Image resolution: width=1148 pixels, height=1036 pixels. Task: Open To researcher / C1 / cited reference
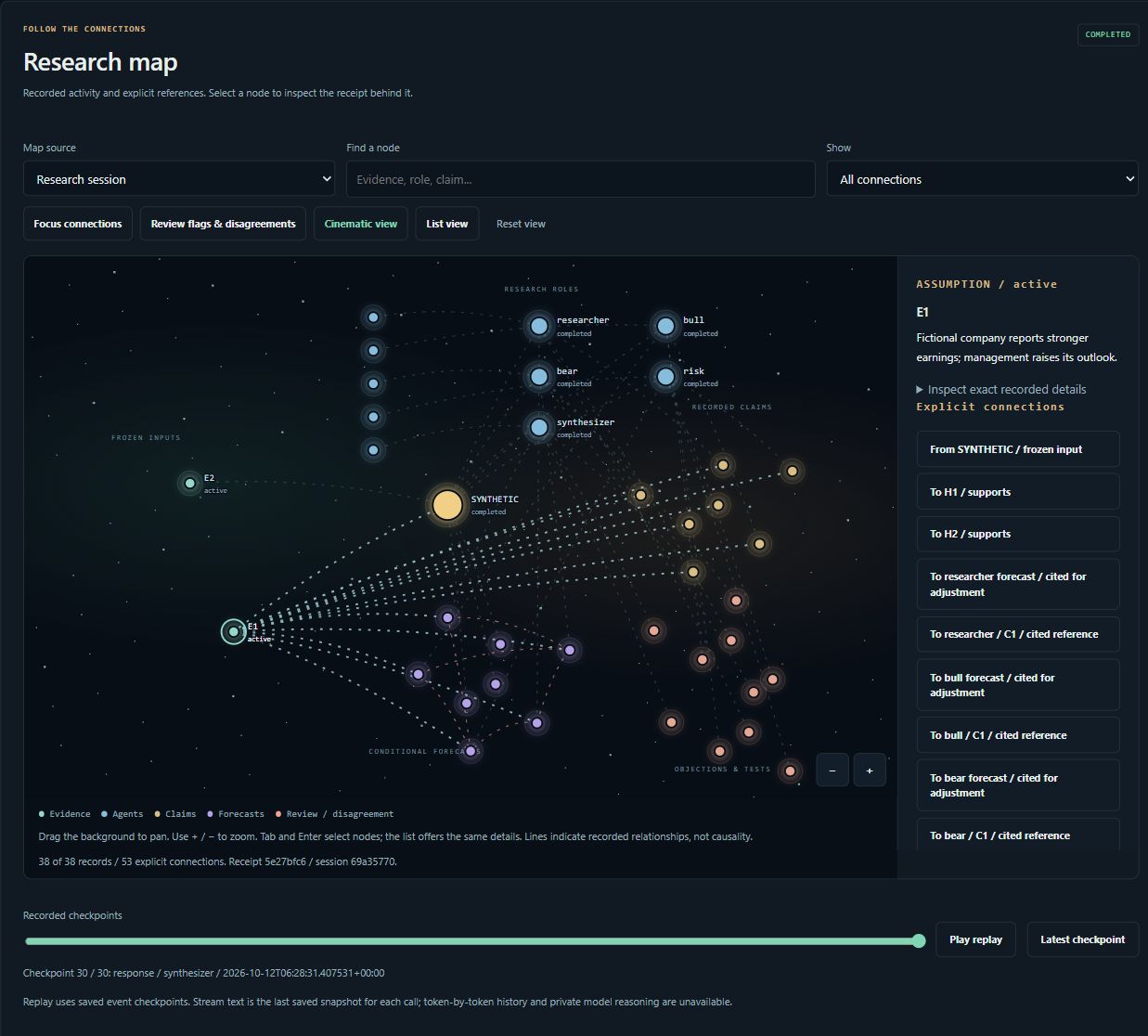[1018, 634]
